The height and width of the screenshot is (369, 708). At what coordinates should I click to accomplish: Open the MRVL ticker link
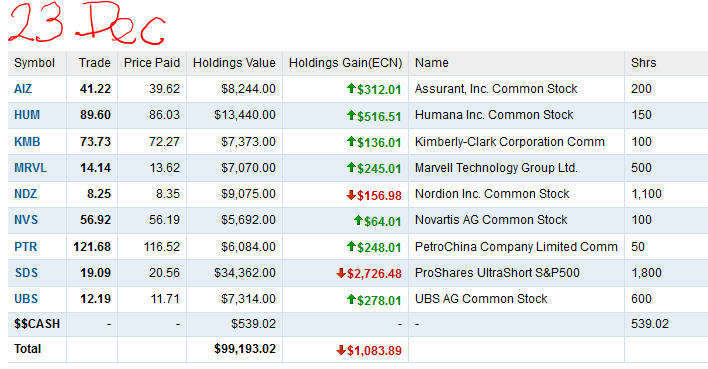point(30,168)
